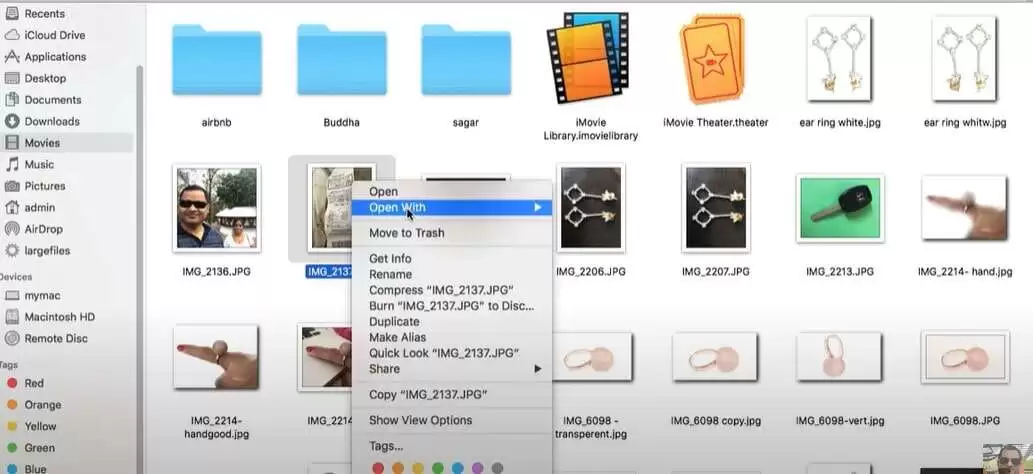Image resolution: width=1033 pixels, height=474 pixels.
Task: Click the sagar folder icon
Action: 465,61
